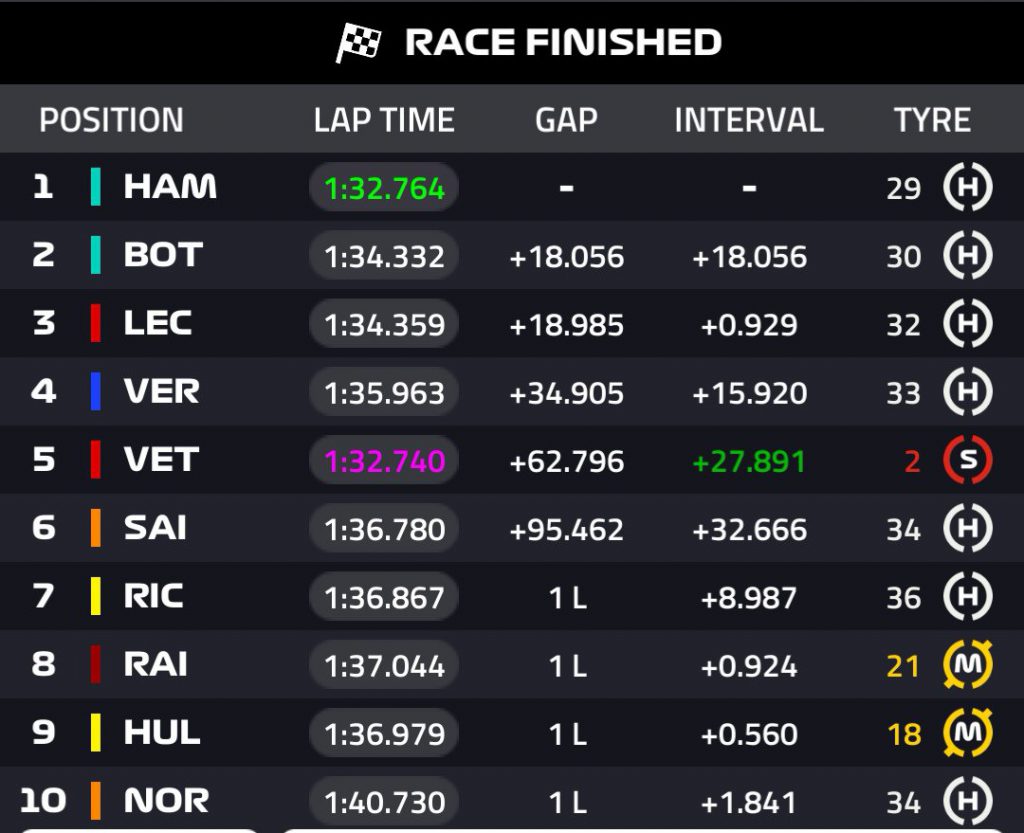Open driver HAM in first position

tap(170, 187)
